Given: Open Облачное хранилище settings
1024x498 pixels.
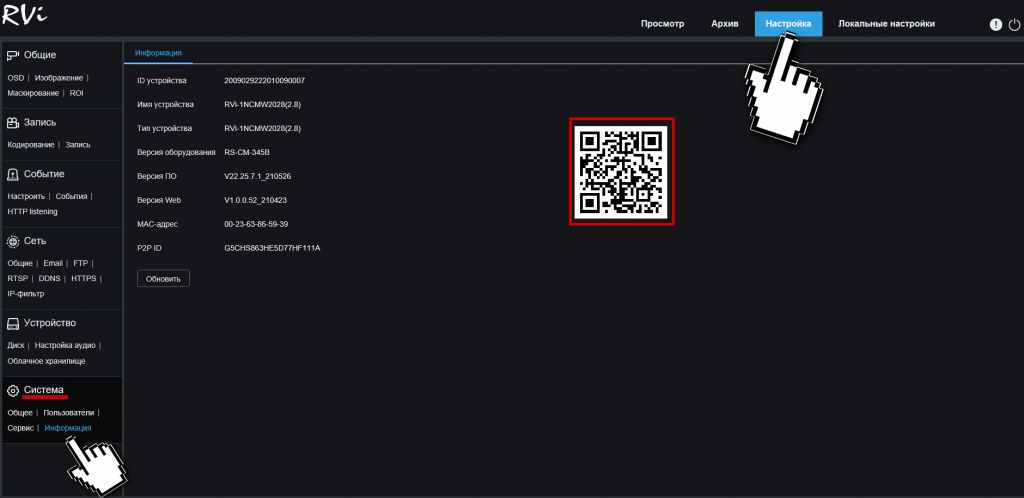Looking at the screenshot, I should (x=46, y=360).
